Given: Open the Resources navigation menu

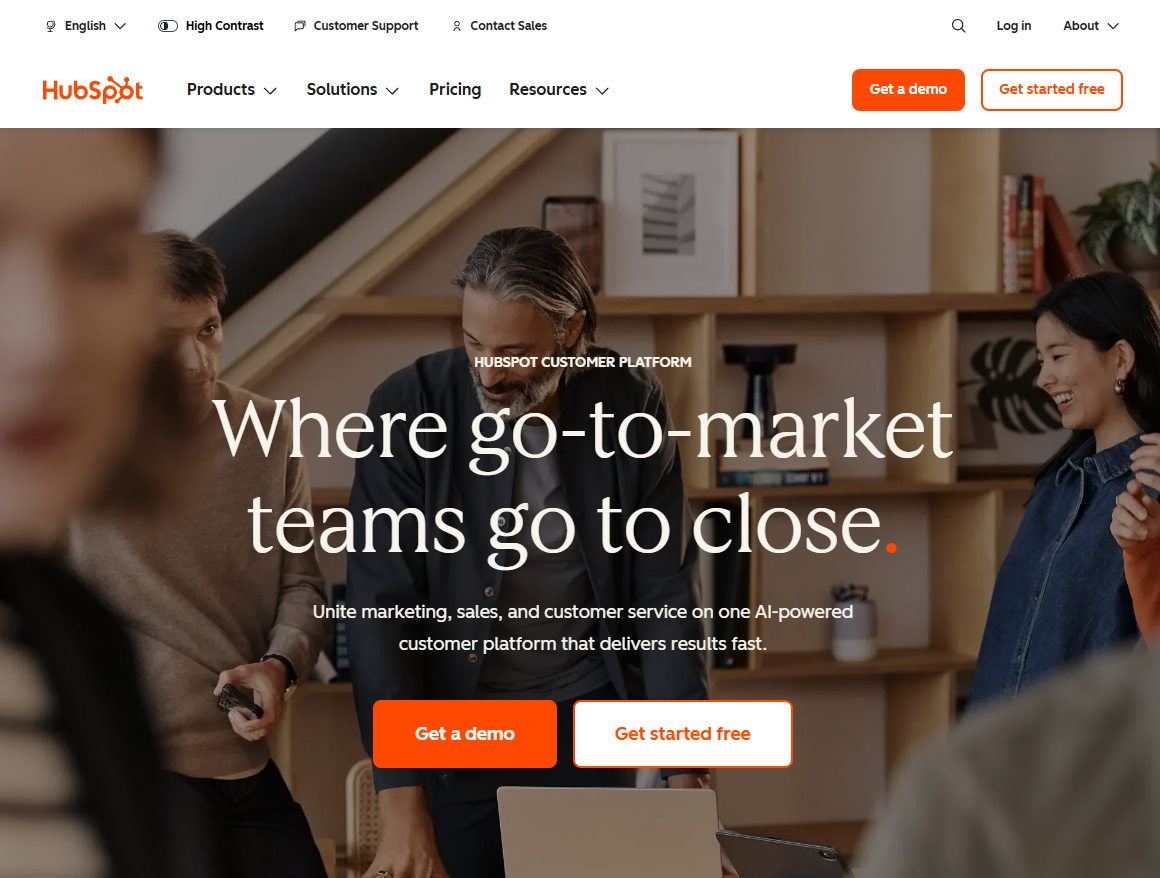Looking at the screenshot, I should [559, 90].
